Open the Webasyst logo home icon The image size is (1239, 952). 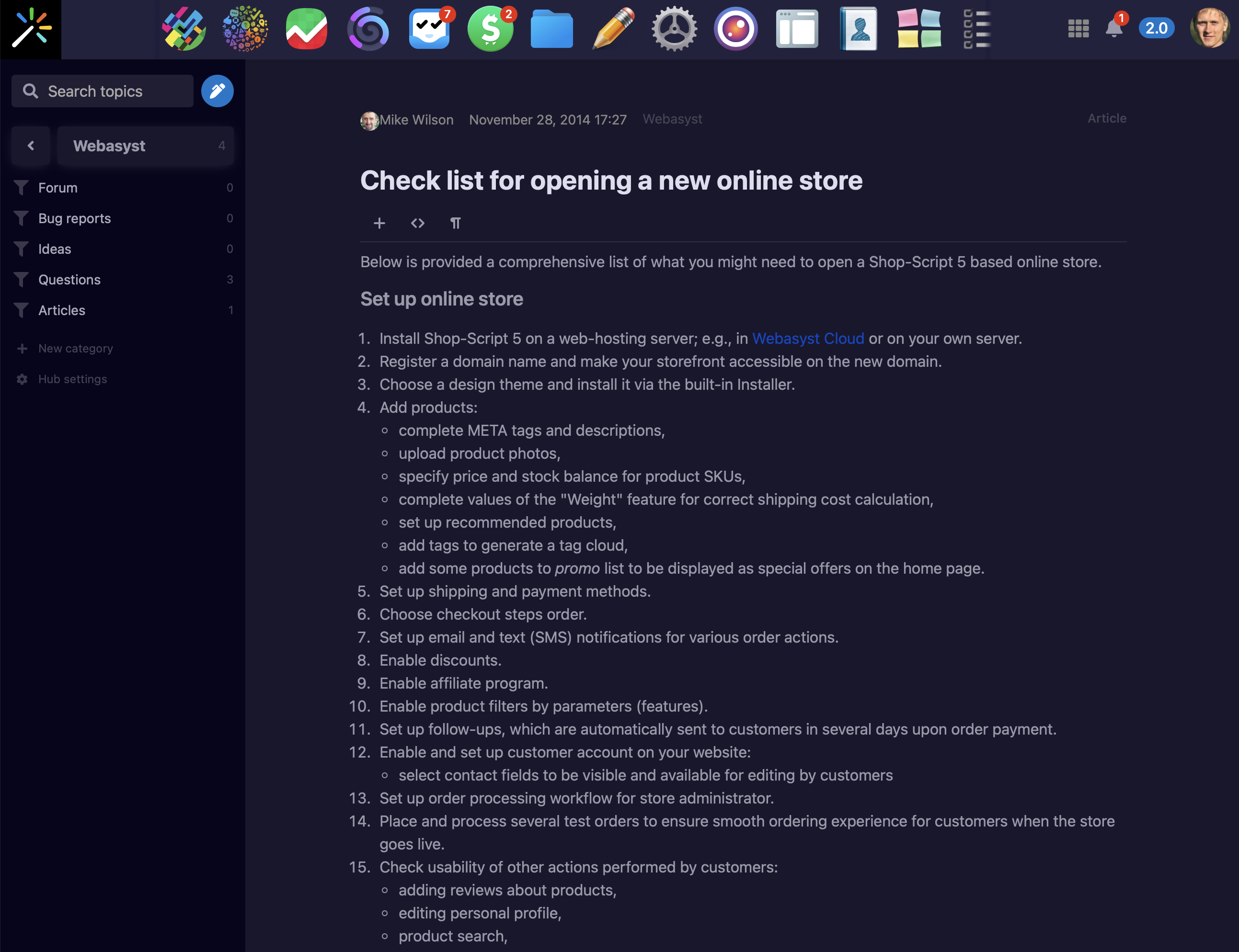[x=31, y=30]
